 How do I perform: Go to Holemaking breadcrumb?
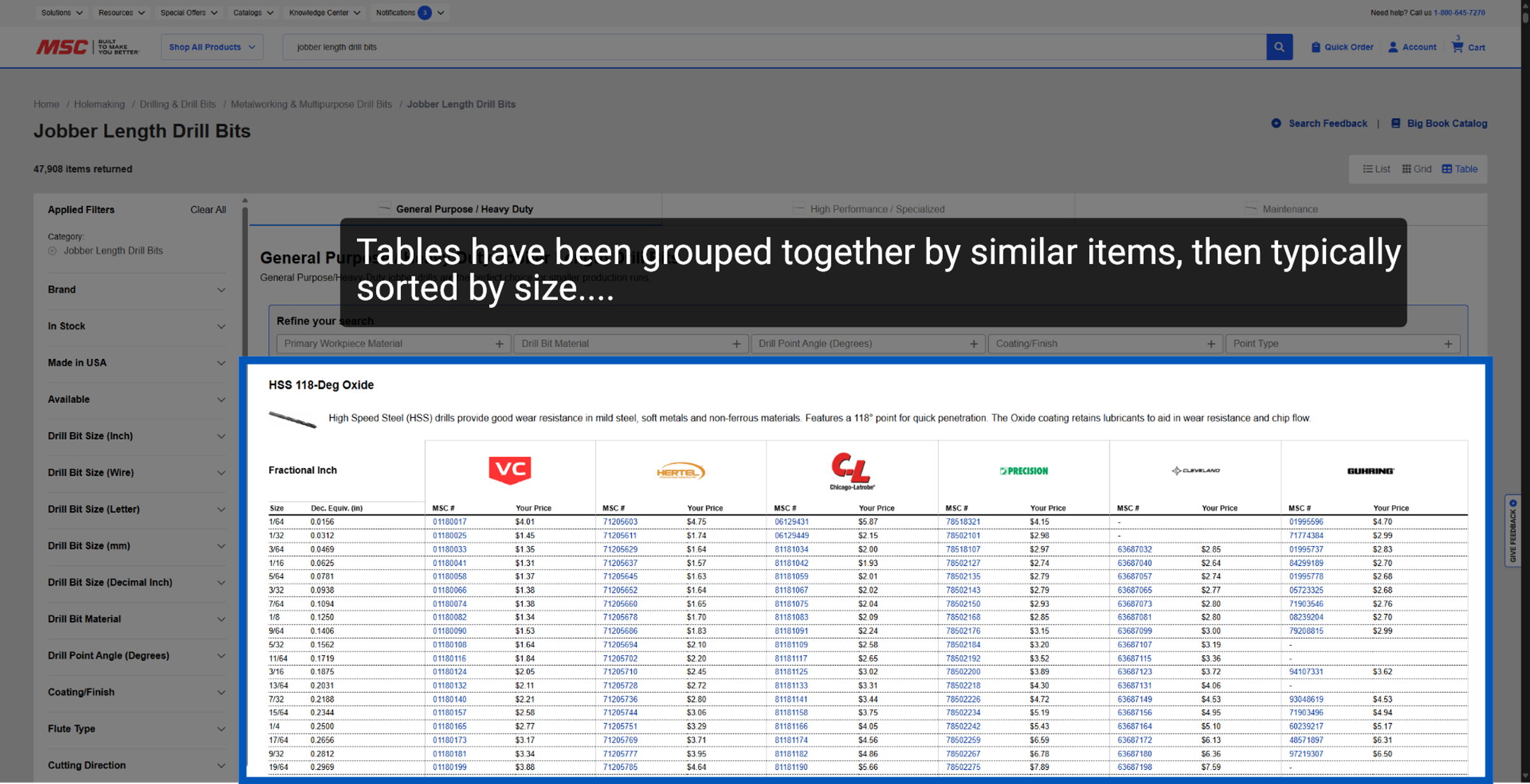click(x=99, y=105)
